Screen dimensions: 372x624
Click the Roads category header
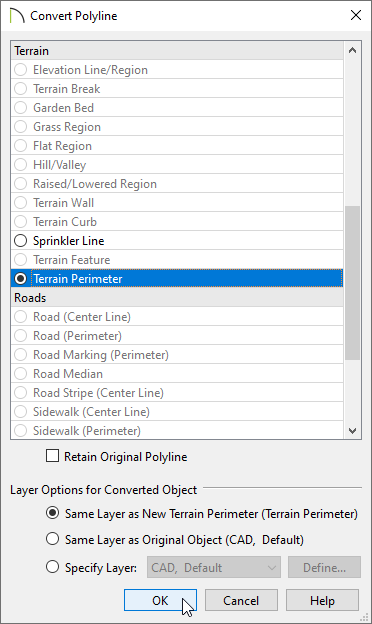coord(177,298)
